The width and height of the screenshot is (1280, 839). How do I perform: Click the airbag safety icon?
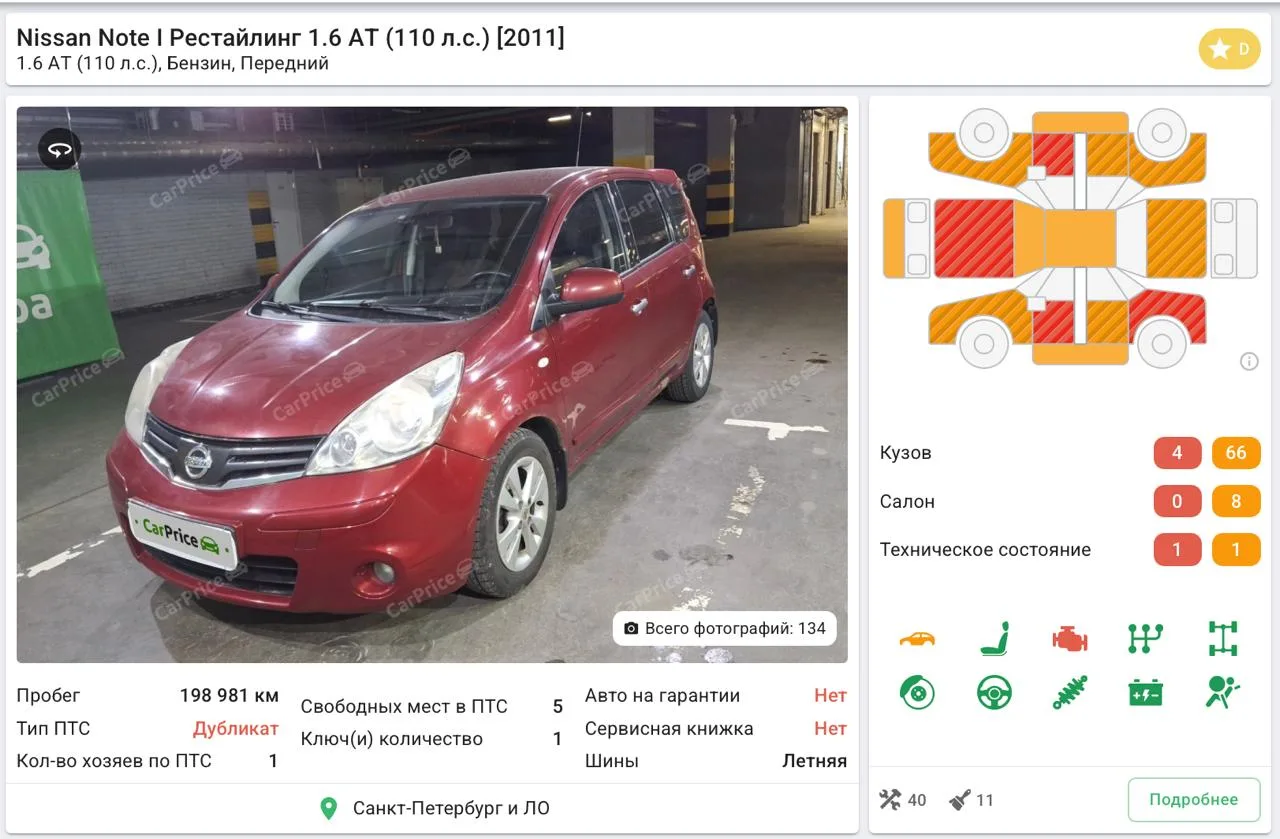coord(1223,692)
